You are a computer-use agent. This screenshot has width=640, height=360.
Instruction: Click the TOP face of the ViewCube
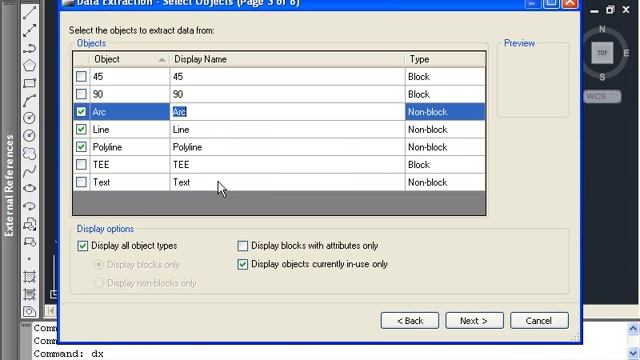(x=602, y=53)
